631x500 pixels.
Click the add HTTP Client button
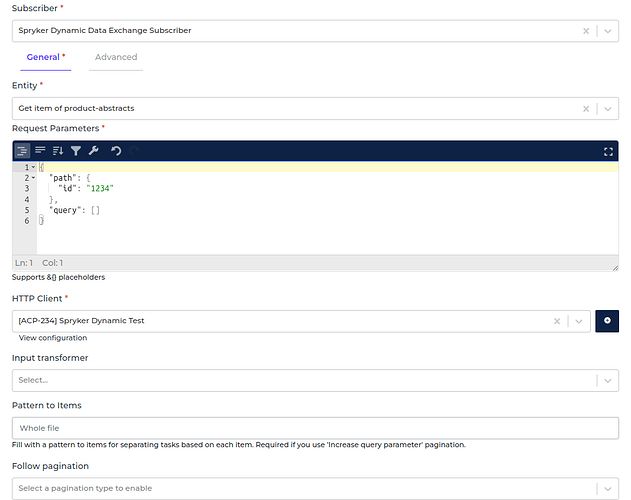click(x=607, y=321)
